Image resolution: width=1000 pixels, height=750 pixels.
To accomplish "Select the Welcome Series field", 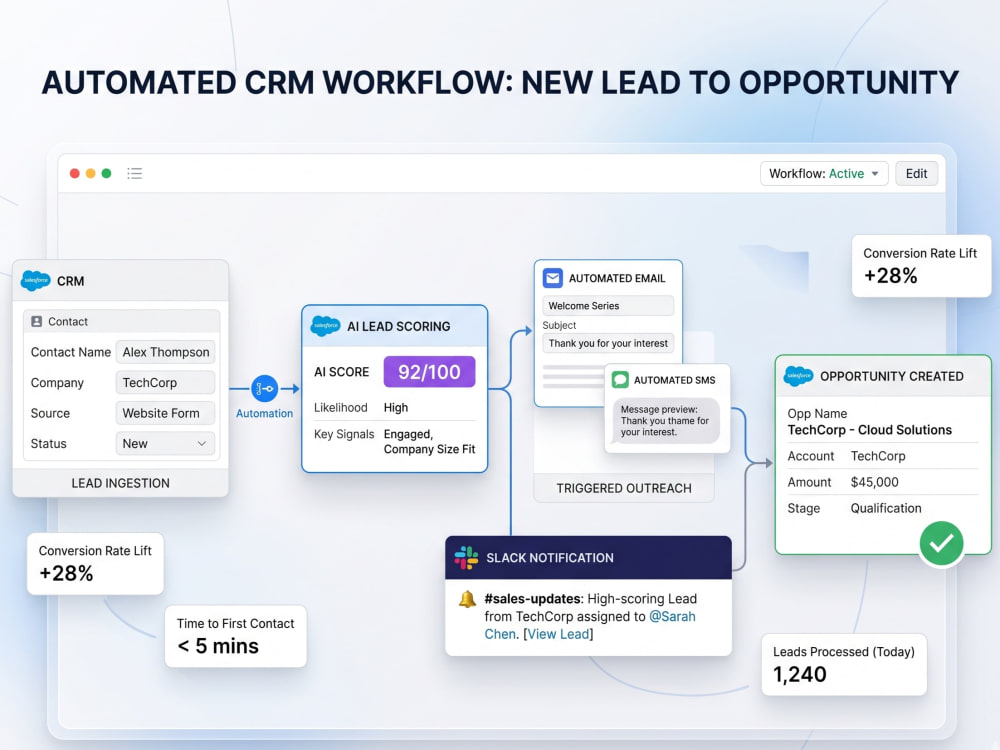I will (x=608, y=305).
